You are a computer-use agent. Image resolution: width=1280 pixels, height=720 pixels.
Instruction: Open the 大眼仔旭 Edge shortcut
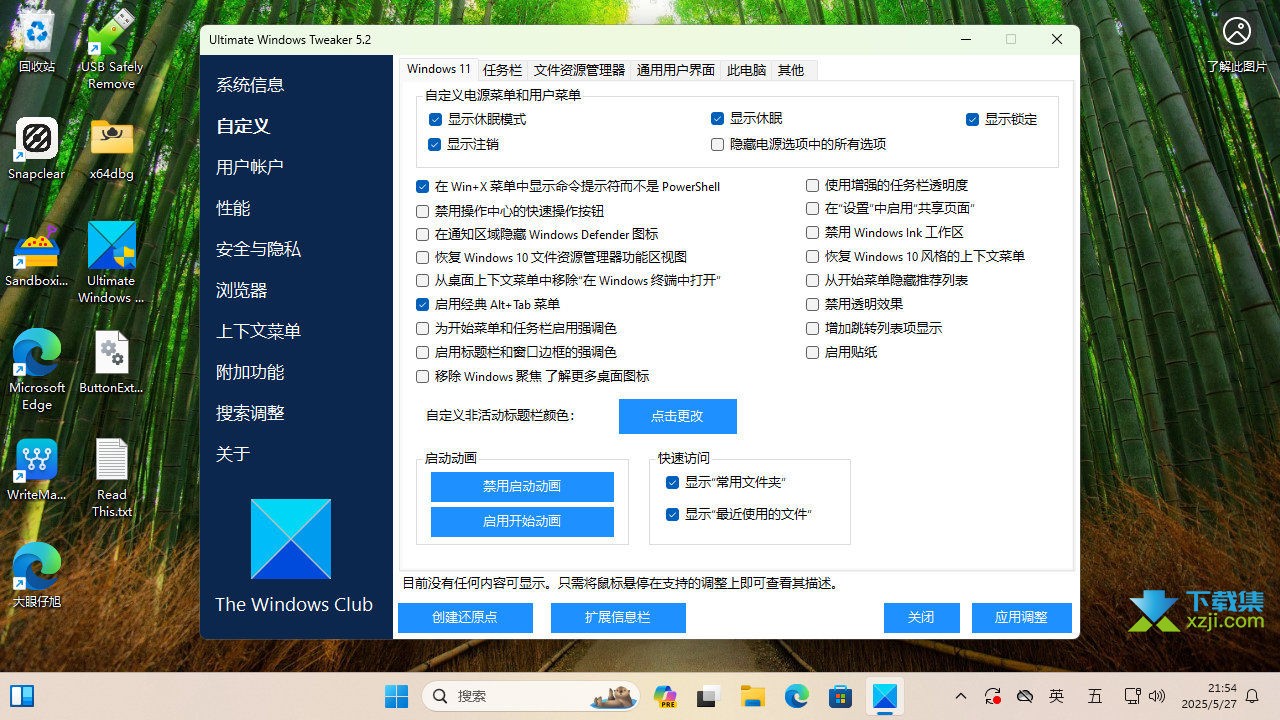tap(37, 576)
